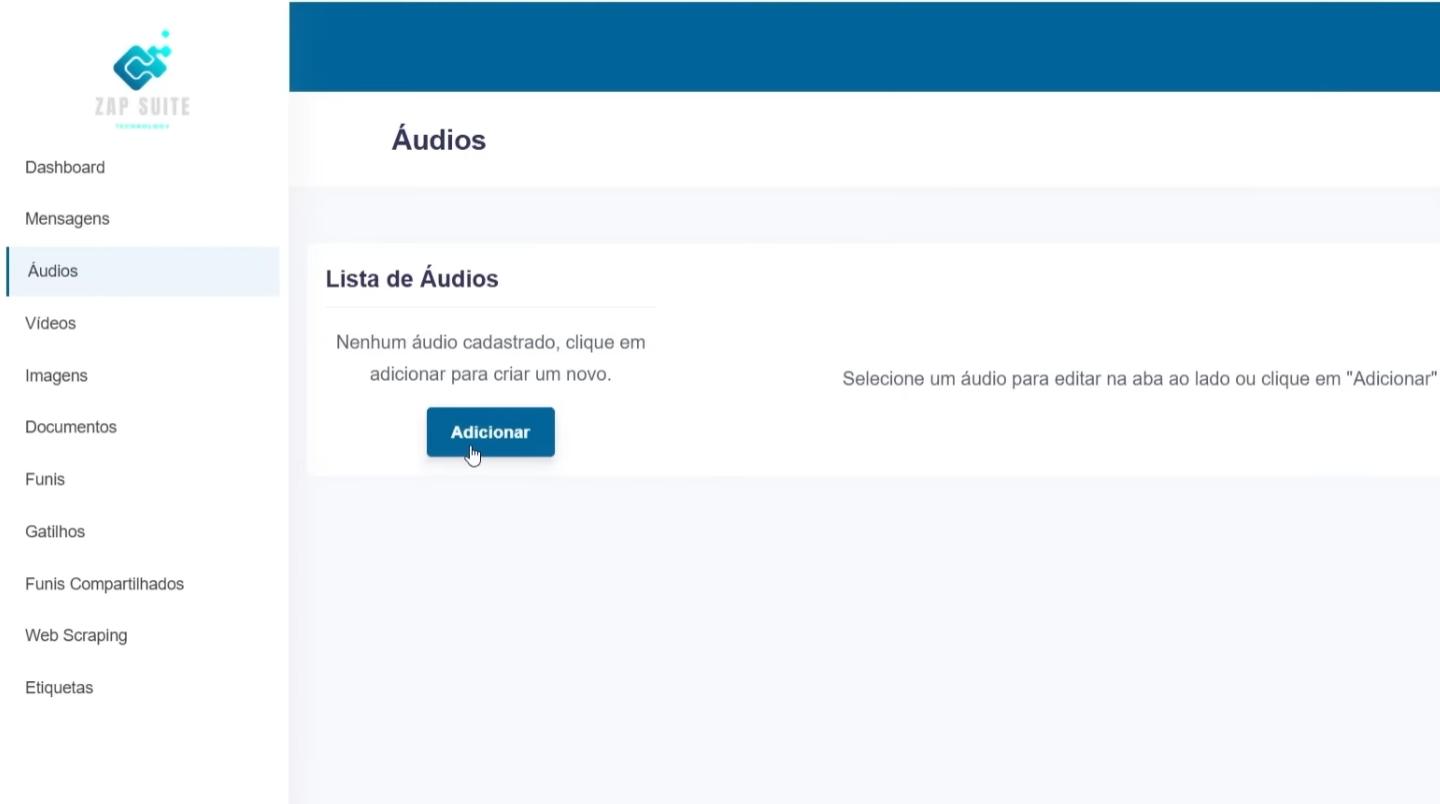Select Funis in the sidebar
Viewport: 1440px width, 804px height.
(45, 479)
